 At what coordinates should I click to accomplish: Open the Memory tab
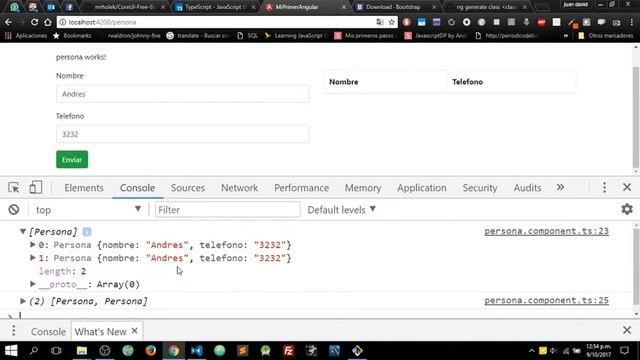363,188
